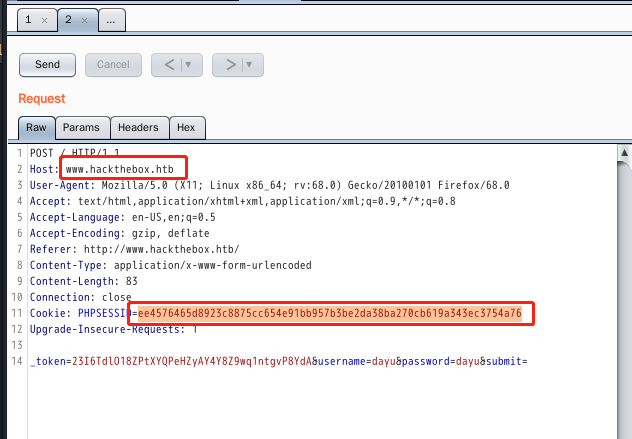Open a new tab with the ... tab
This screenshot has height=439, width=632.
click(112, 20)
